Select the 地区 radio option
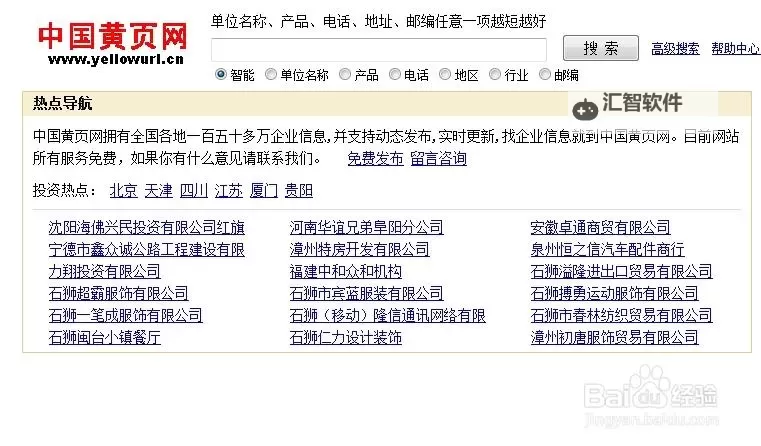761x446 pixels. [445, 74]
